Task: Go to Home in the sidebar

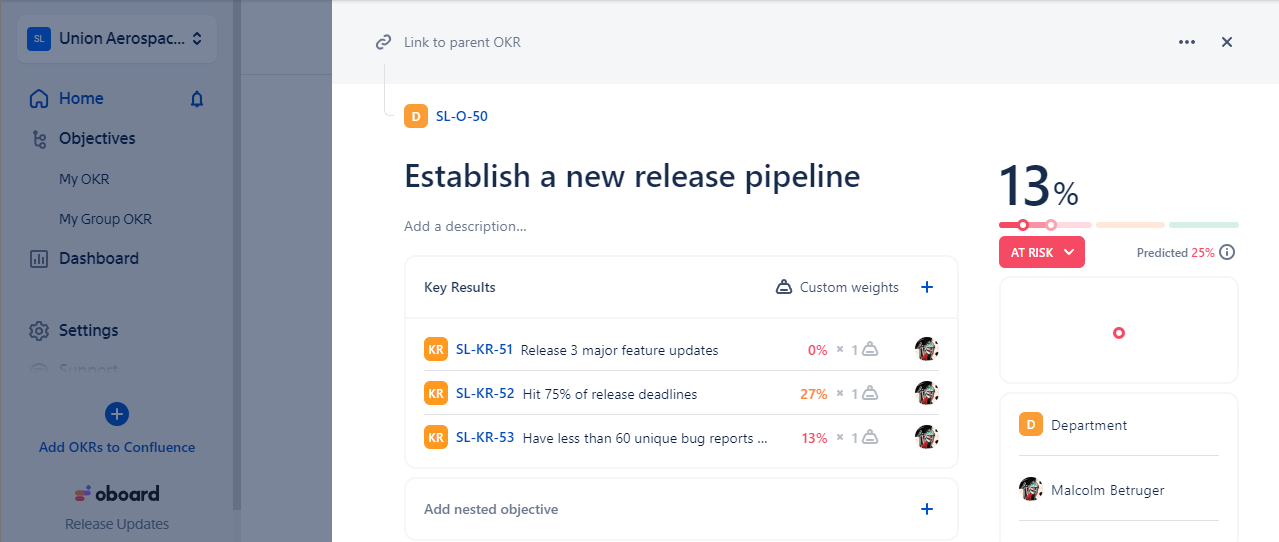Action: click(x=81, y=98)
